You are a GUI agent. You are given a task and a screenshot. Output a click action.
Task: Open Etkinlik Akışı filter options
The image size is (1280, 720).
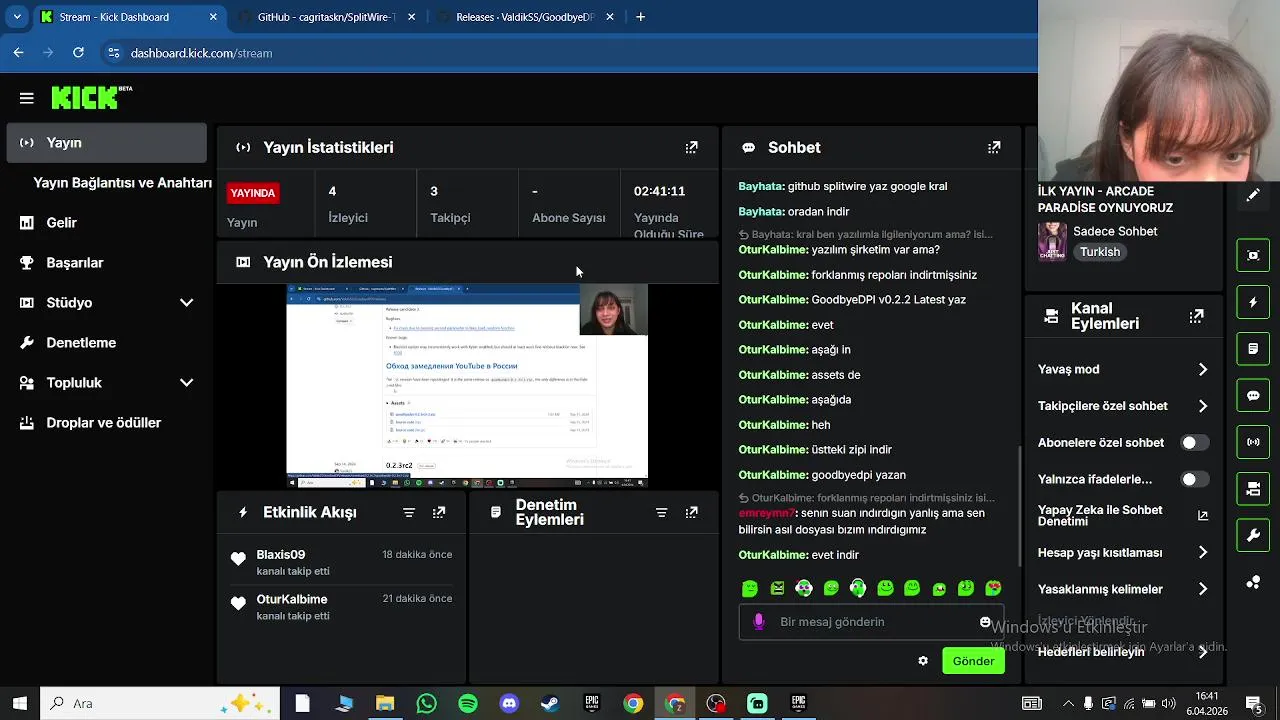tap(409, 512)
